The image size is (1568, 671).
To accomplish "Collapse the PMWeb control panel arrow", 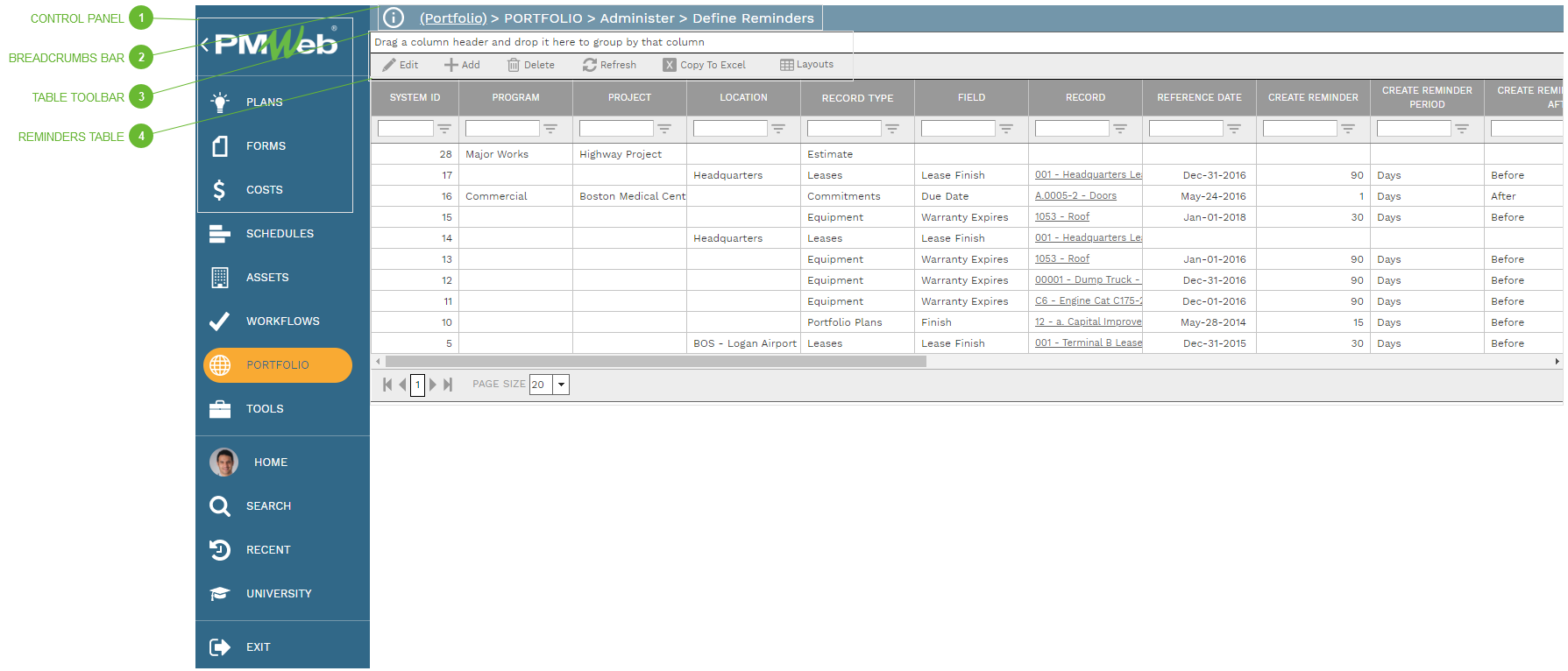I will coord(204,45).
